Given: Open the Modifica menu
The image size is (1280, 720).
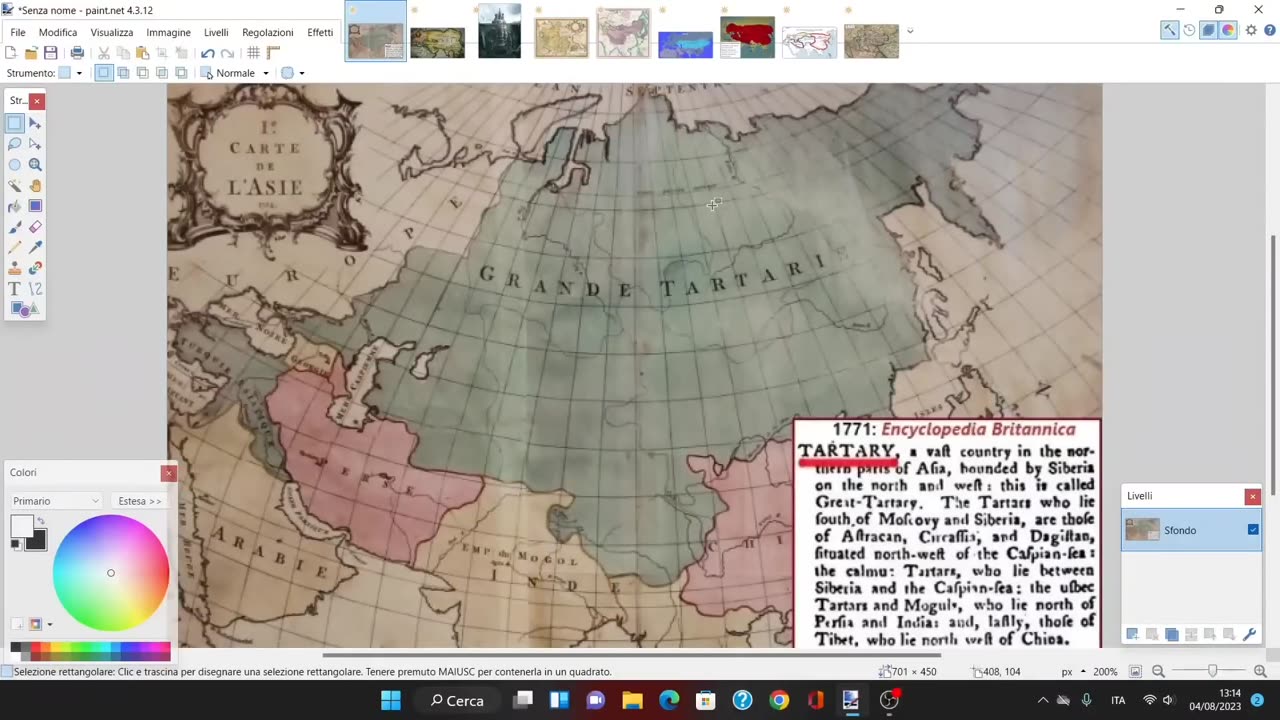Looking at the screenshot, I should tap(58, 32).
